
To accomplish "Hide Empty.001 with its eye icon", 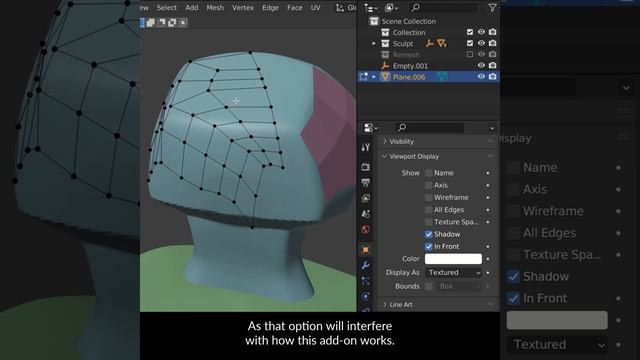I will point(482,65).
